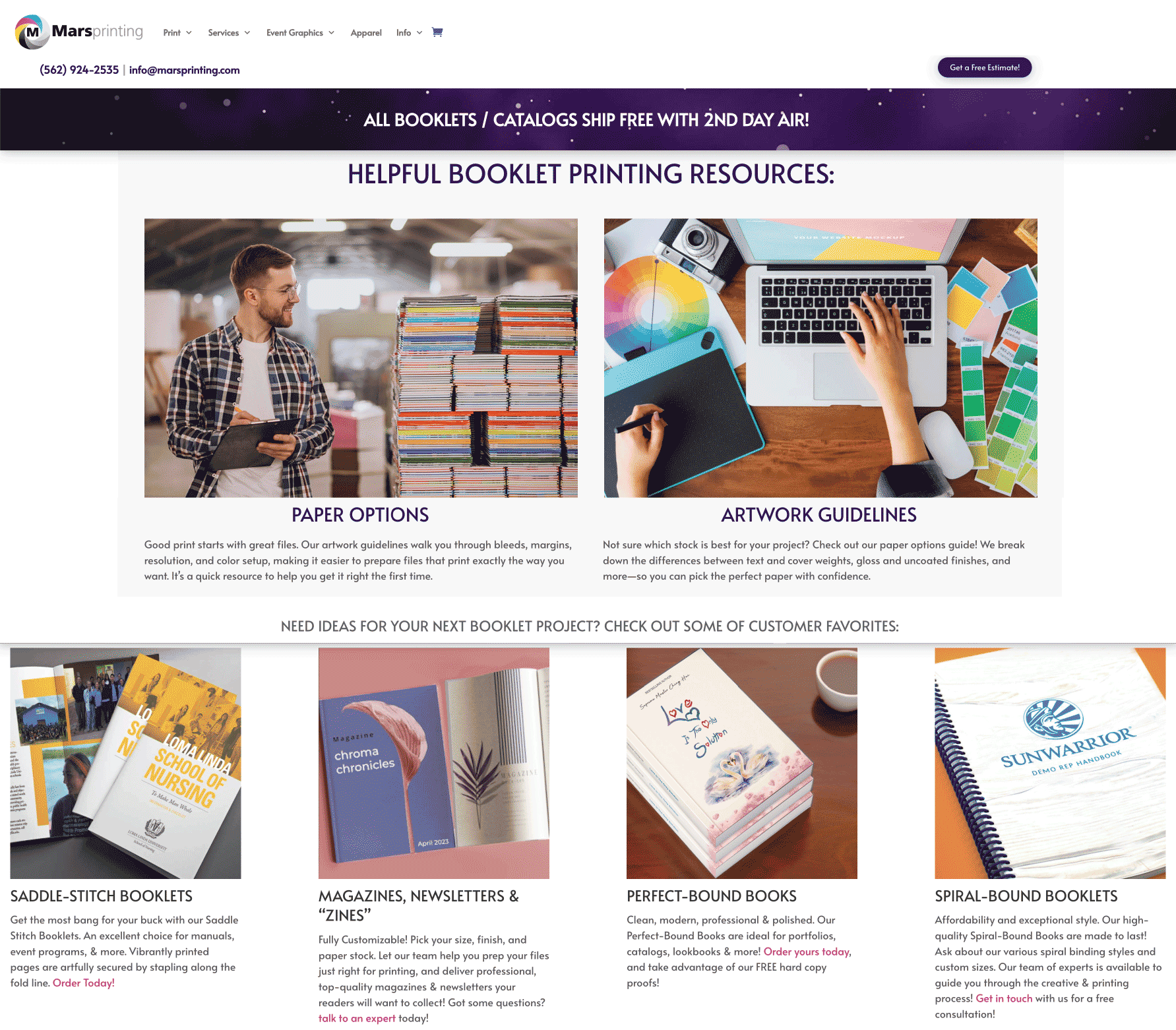Go to the Apparel menu item
This screenshot has width=1176, height=1030.
click(x=366, y=32)
